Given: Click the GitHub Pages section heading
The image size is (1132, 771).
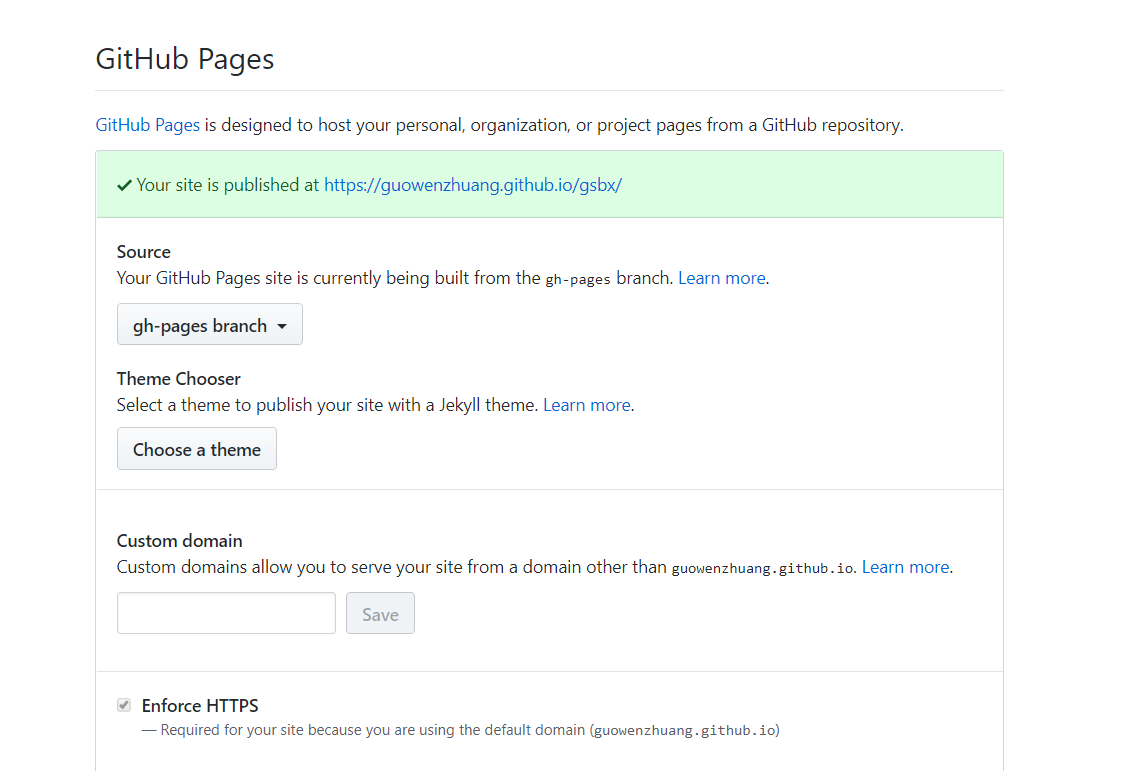Looking at the screenshot, I should point(185,59).
